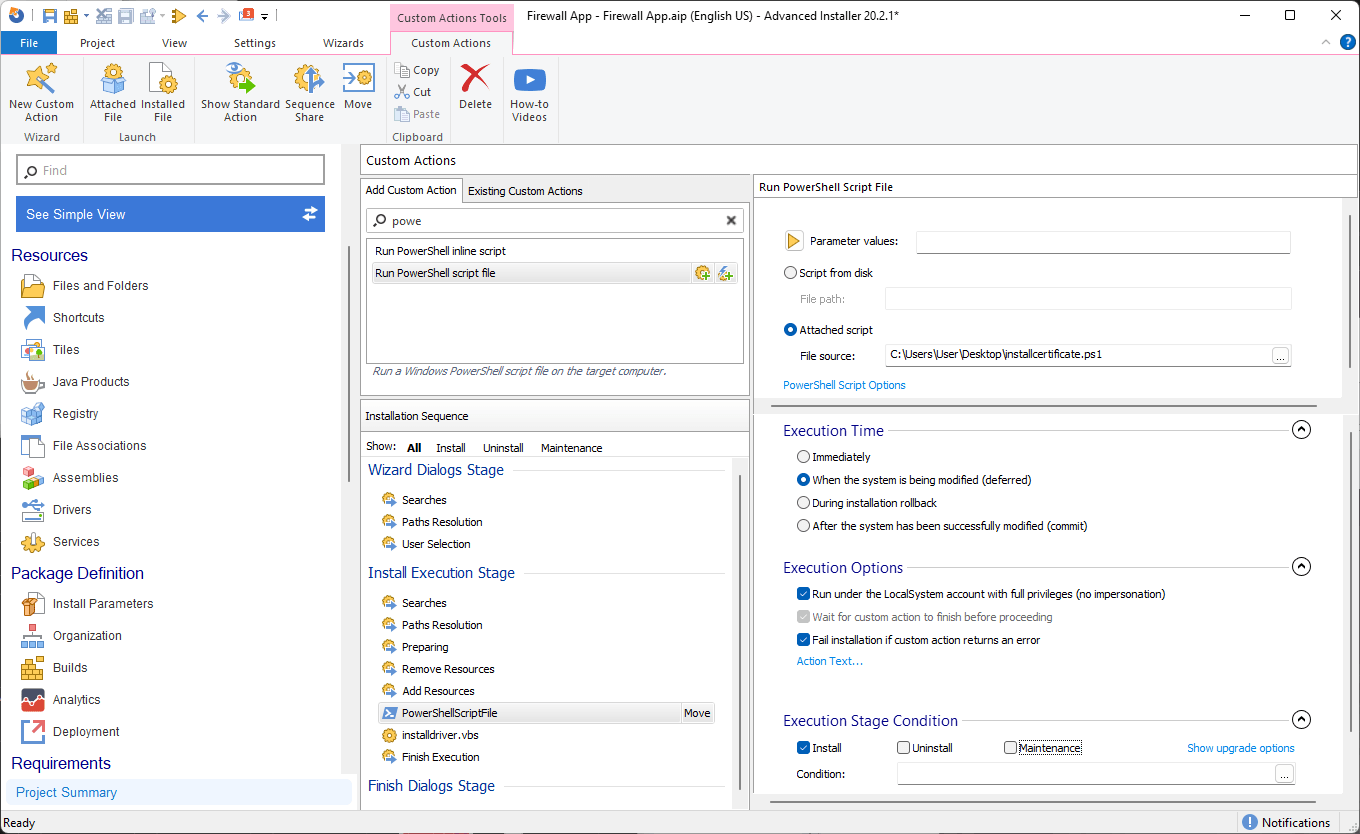This screenshot has width=1360, height=834.
Task: Check the Uninstall stage condition
Action: 903,748
